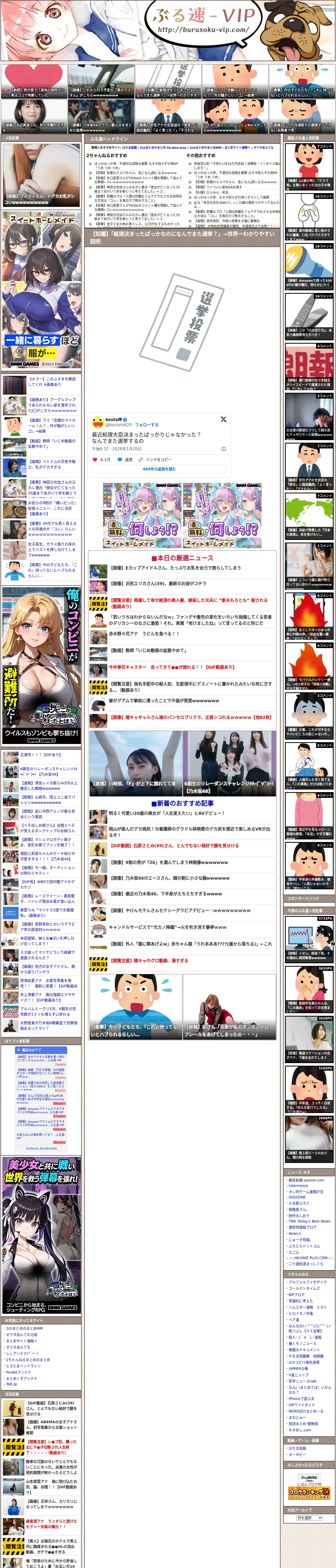Open GIGAZINE link in sidebar
The height and width of the screenshot is (1568, 336).
[x=297, y=1197]
